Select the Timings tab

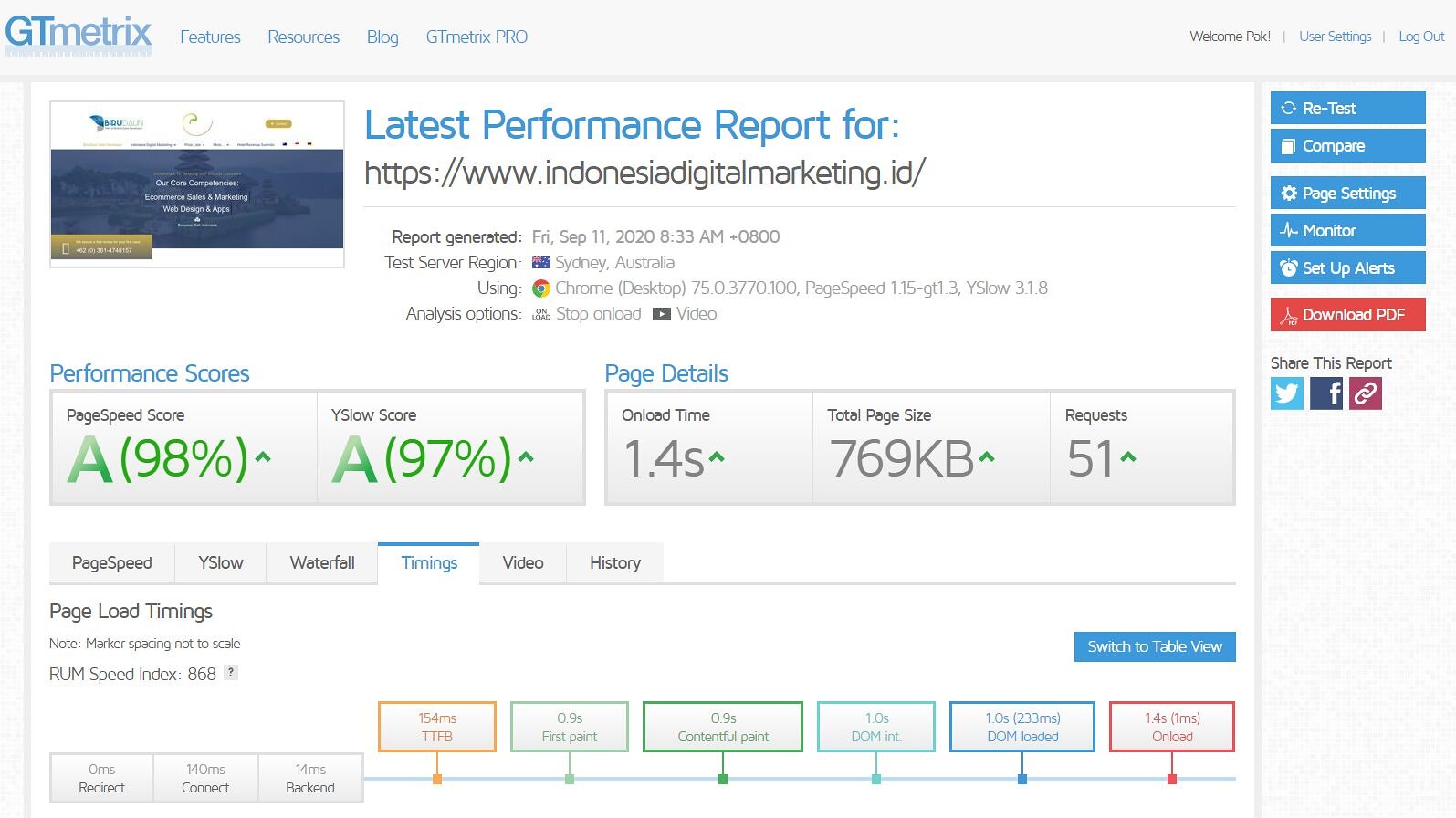tap(429, 563)
